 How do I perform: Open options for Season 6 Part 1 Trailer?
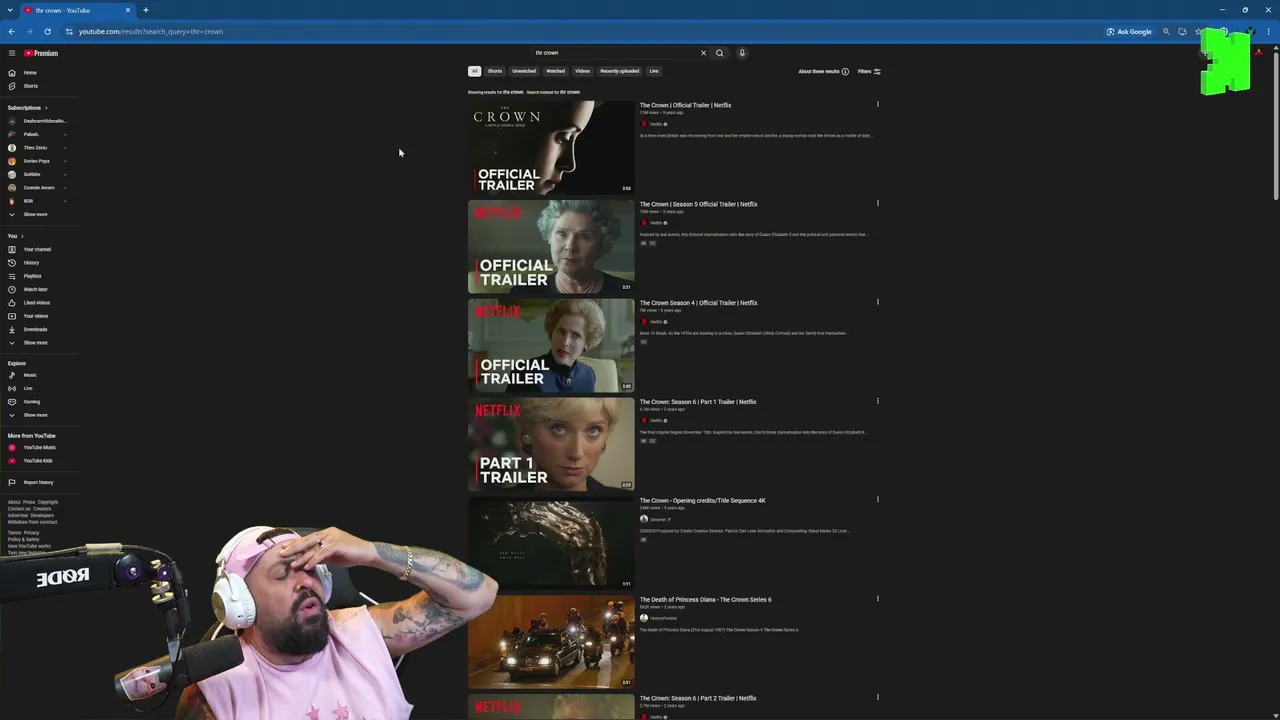coord(878,401)
